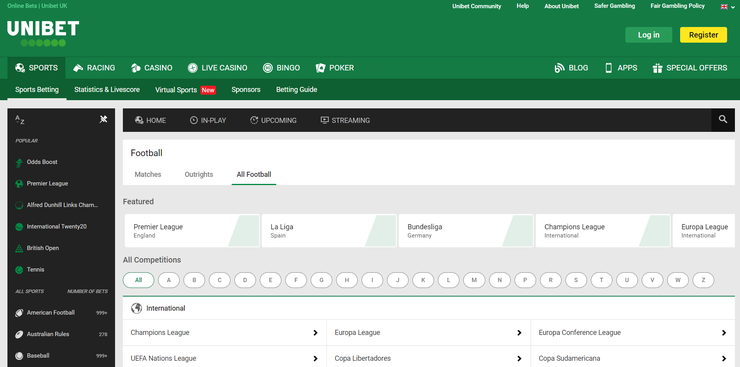The width and height of the screenshot is (740, 367).
Task: Open the Apps page
Action: tap(621, 68)
